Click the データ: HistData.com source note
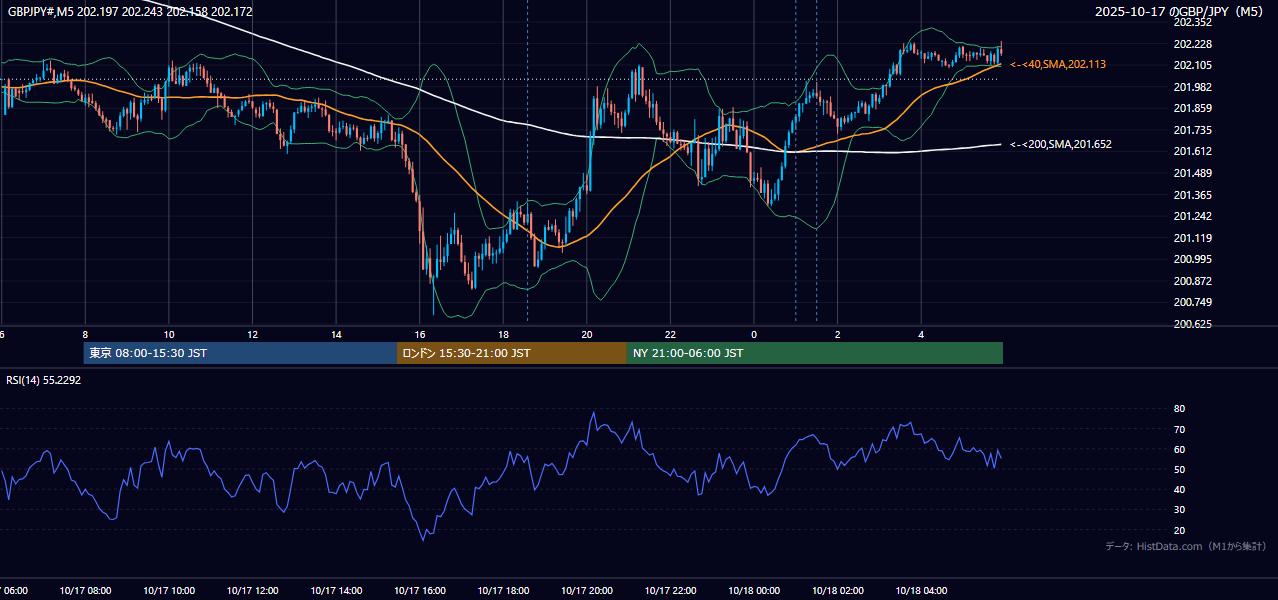 tap(1185, 546)
